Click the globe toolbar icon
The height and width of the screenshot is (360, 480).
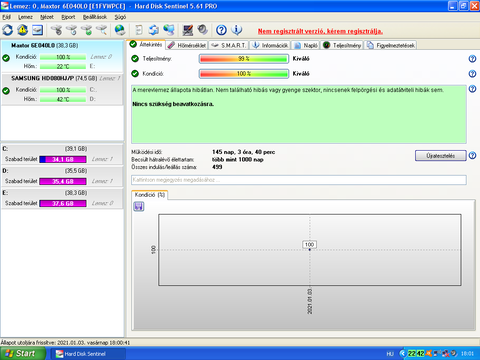[x=120, y=30]
